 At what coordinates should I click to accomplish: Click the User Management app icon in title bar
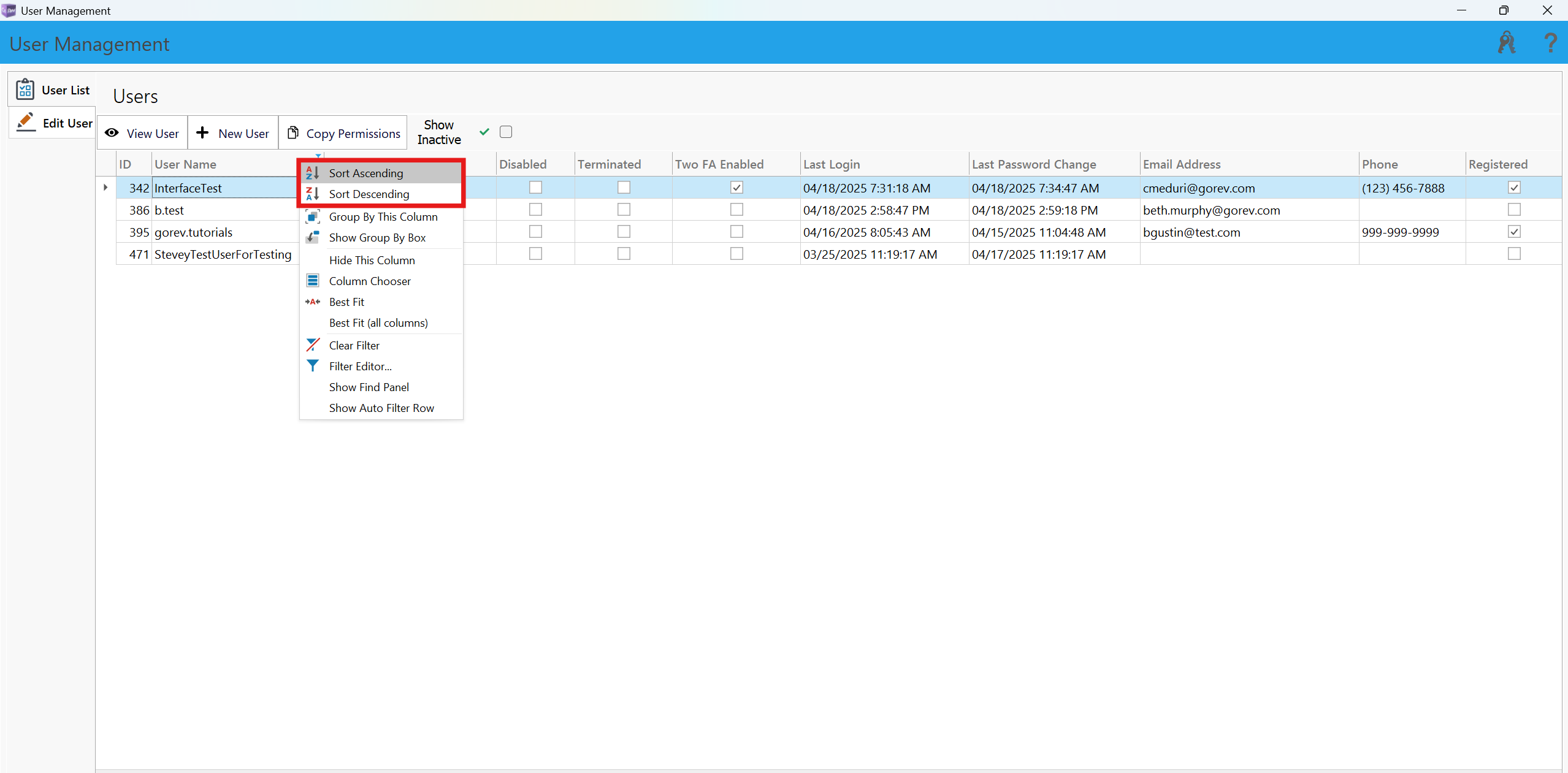(x=9, y=10)
